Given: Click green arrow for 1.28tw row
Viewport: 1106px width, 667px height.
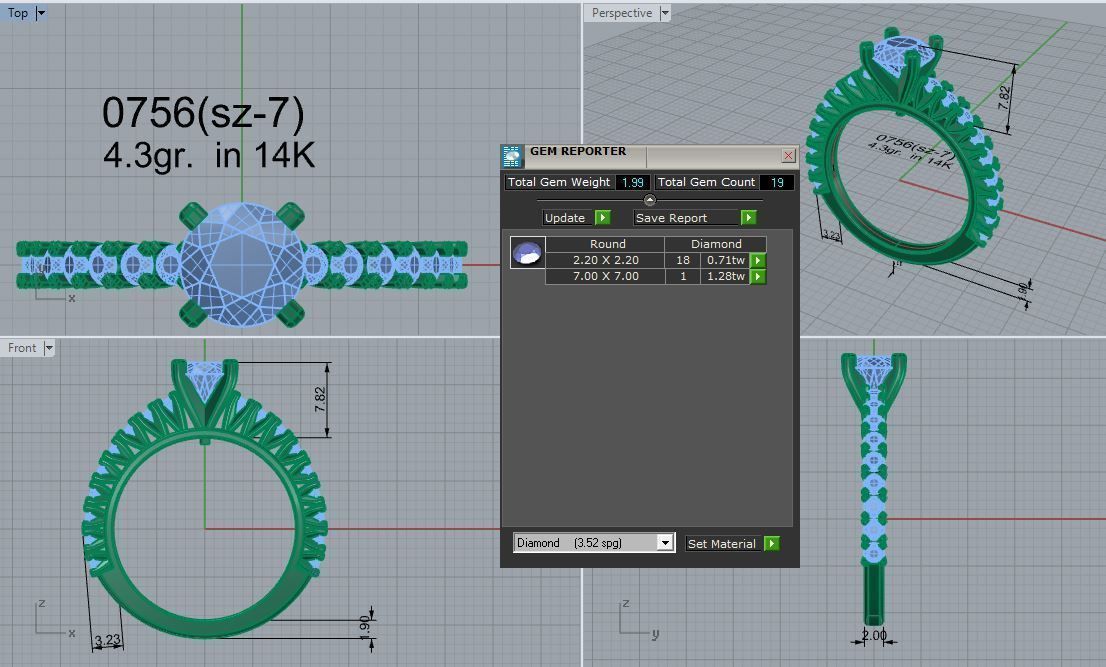Looking at the screenshot, I should [x=758, y=276].
